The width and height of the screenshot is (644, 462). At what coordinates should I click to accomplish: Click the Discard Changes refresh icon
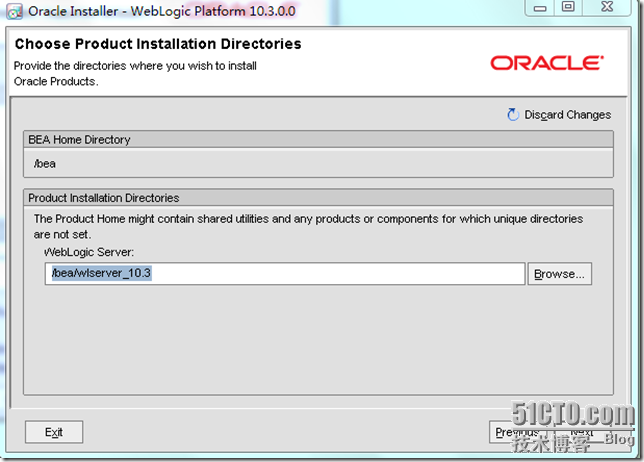[x=513, y=115]
